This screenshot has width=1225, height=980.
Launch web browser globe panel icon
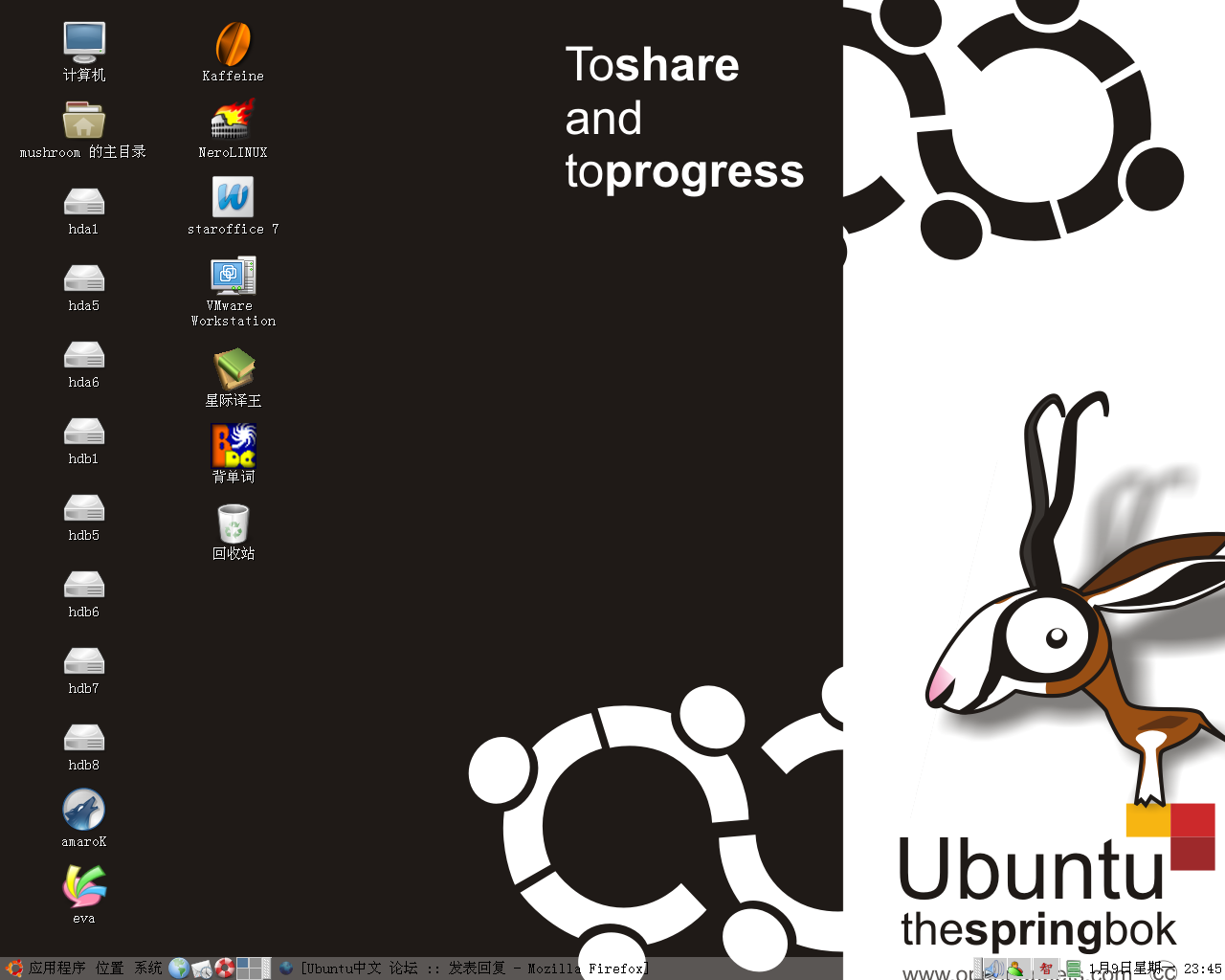178,969
